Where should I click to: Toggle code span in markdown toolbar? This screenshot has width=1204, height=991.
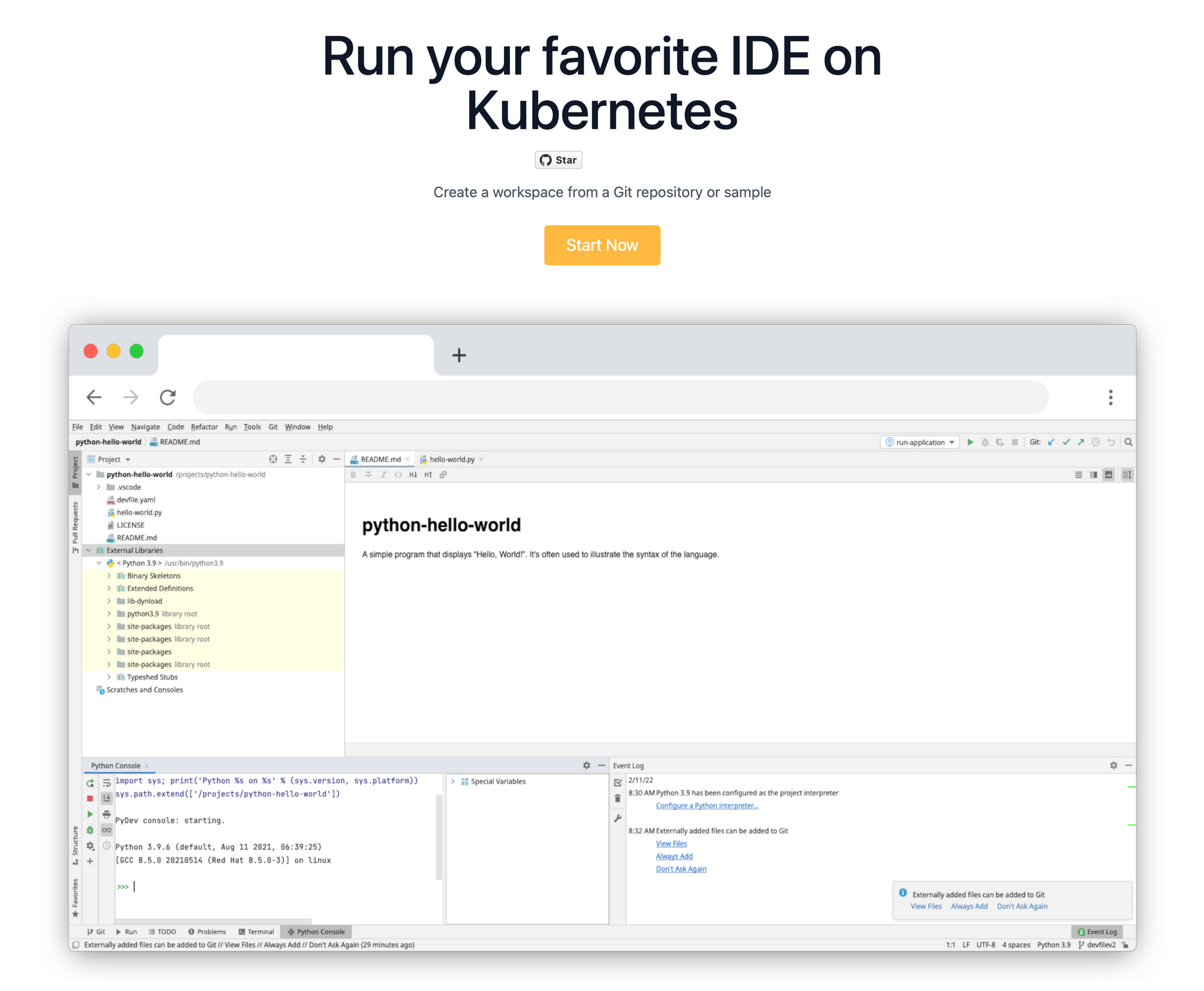[398, 475]
